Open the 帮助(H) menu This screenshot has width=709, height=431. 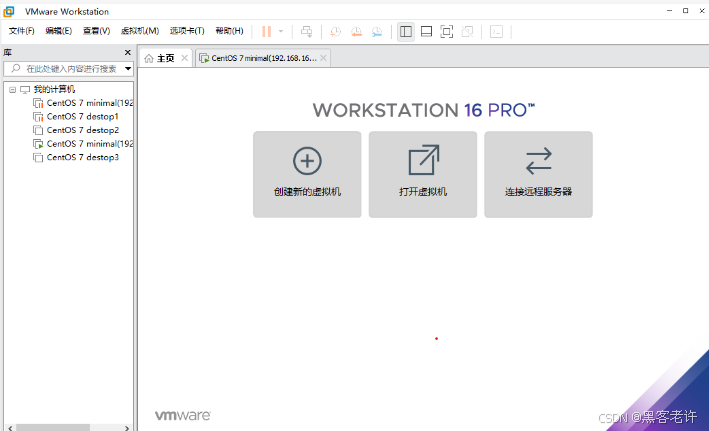click(229, 31)
